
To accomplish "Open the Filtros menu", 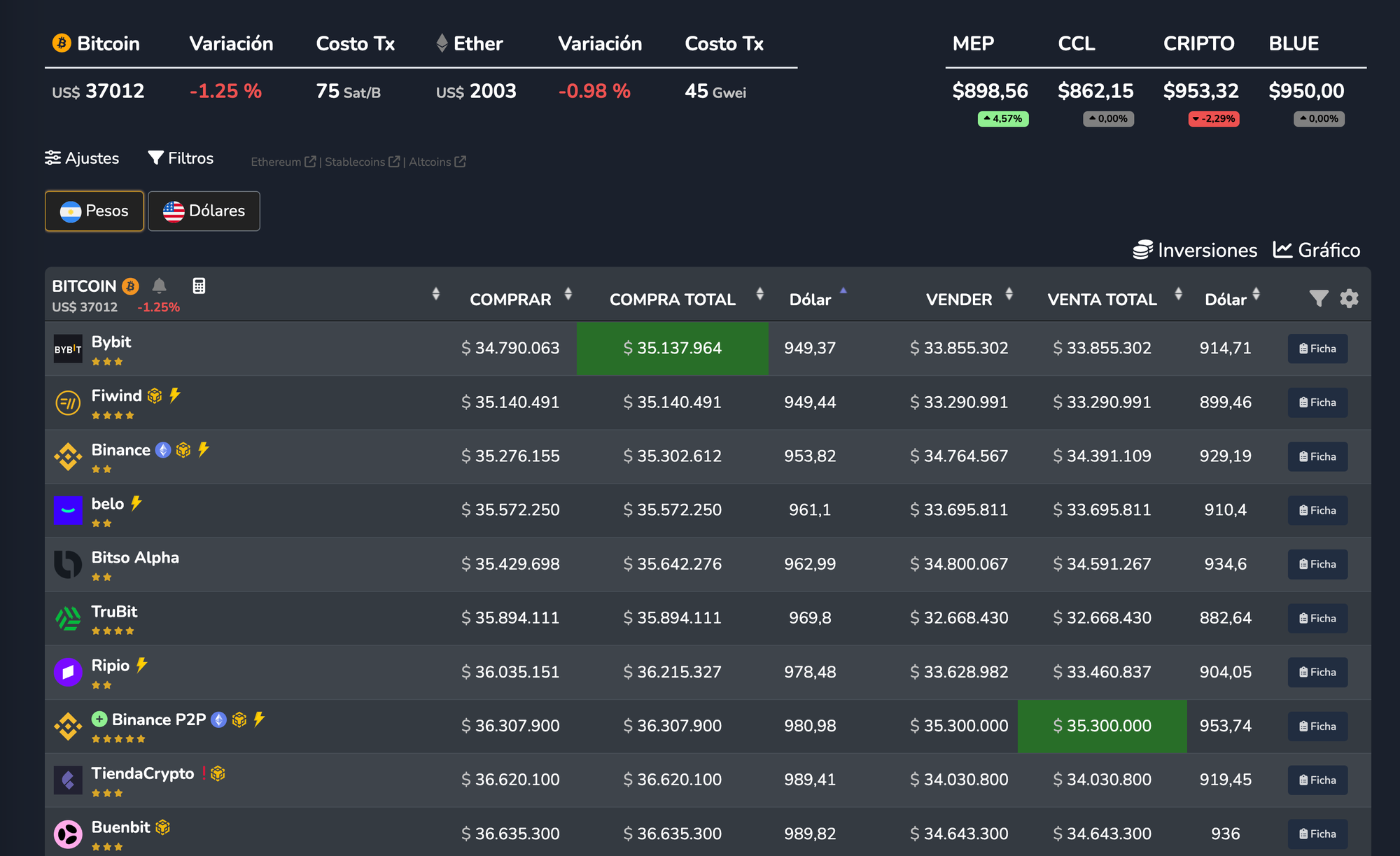I will [x=181, y=158].
